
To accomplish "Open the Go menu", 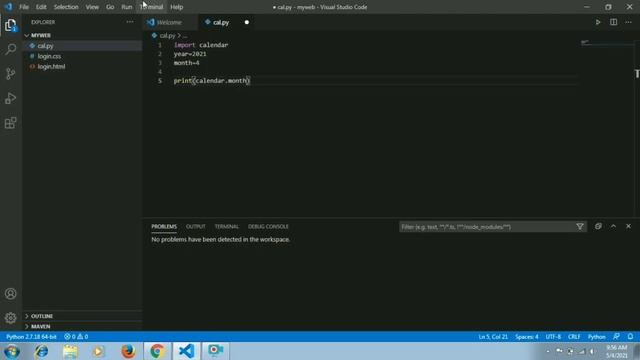I will click(110, 7).
